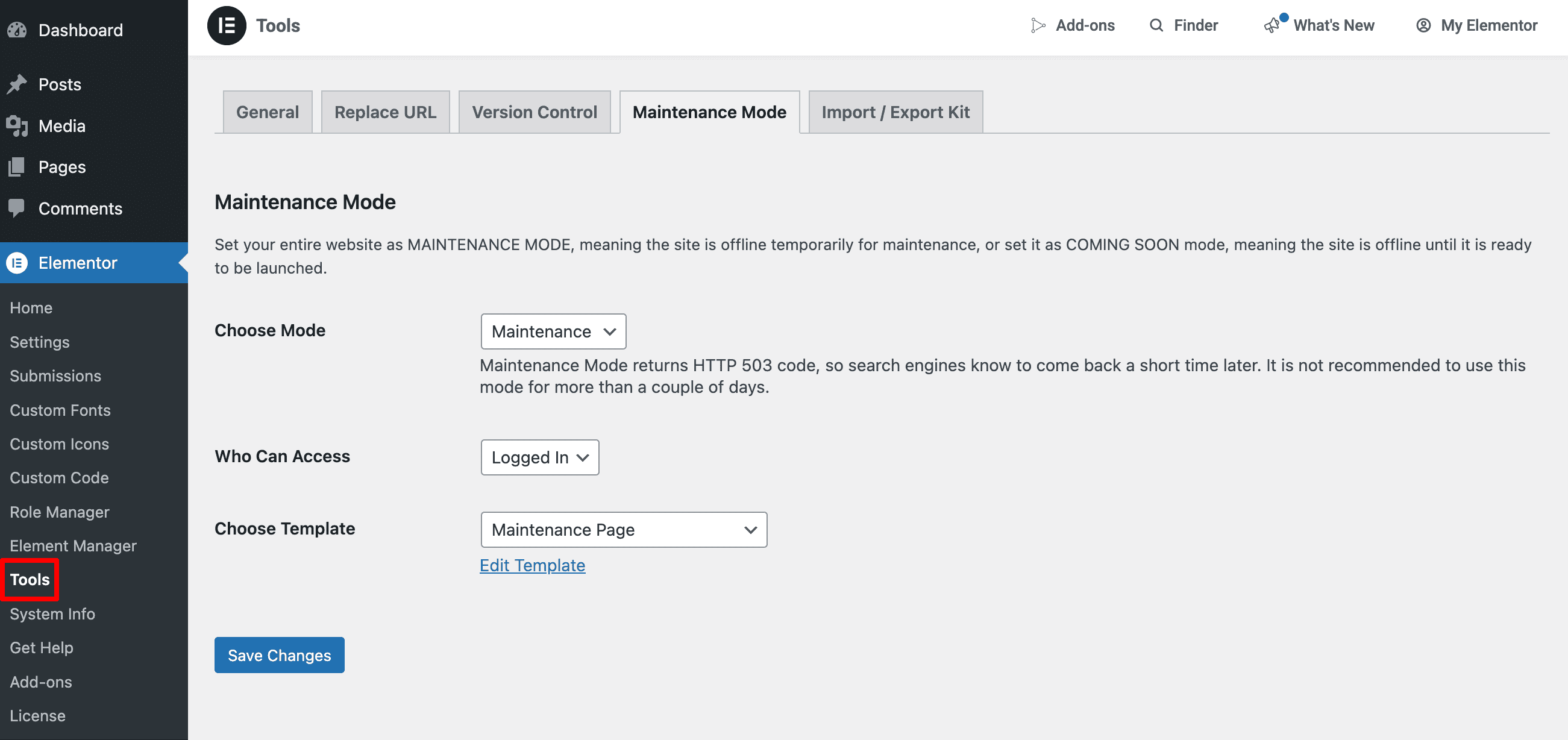Click the Dashboard gauge icon
Image resolution: width=1568 pixels, height=740 pixels.
(17, 30)
